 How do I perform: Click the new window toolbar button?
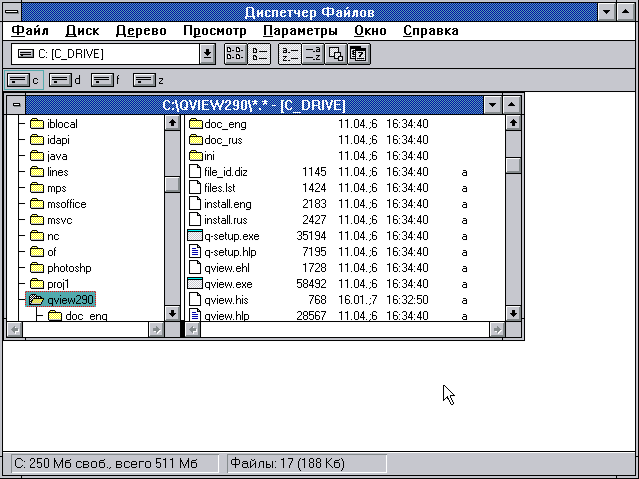click(x=336, y=54)
